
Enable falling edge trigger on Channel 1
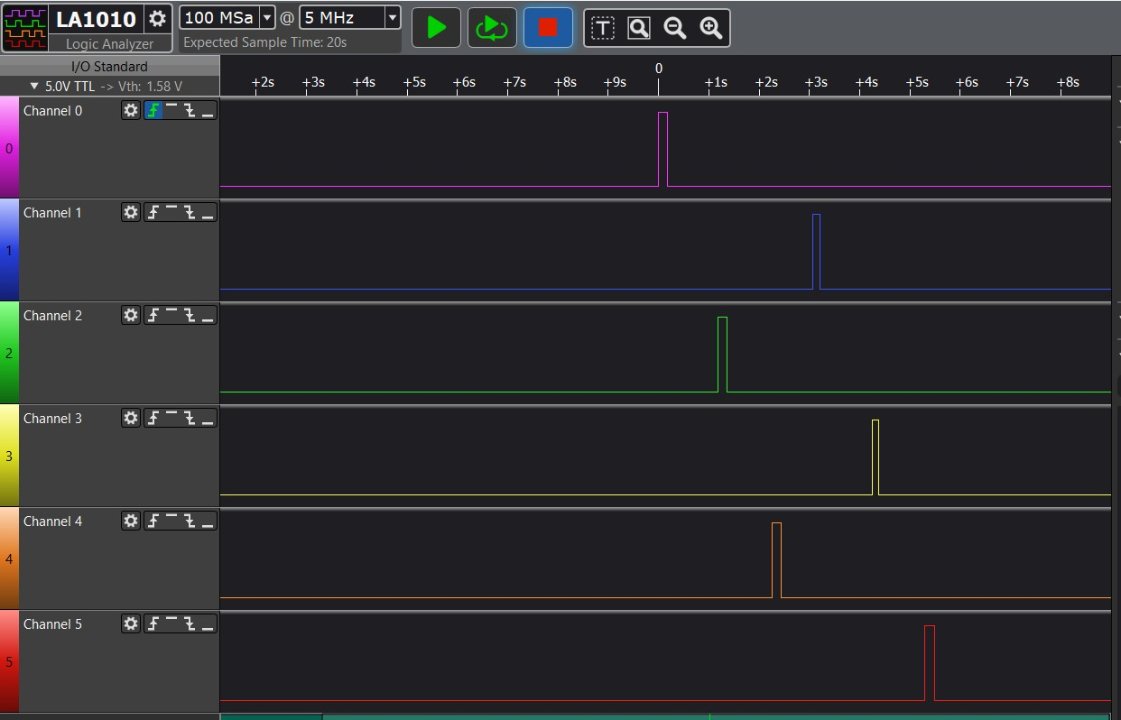click(x=190, y=213)
